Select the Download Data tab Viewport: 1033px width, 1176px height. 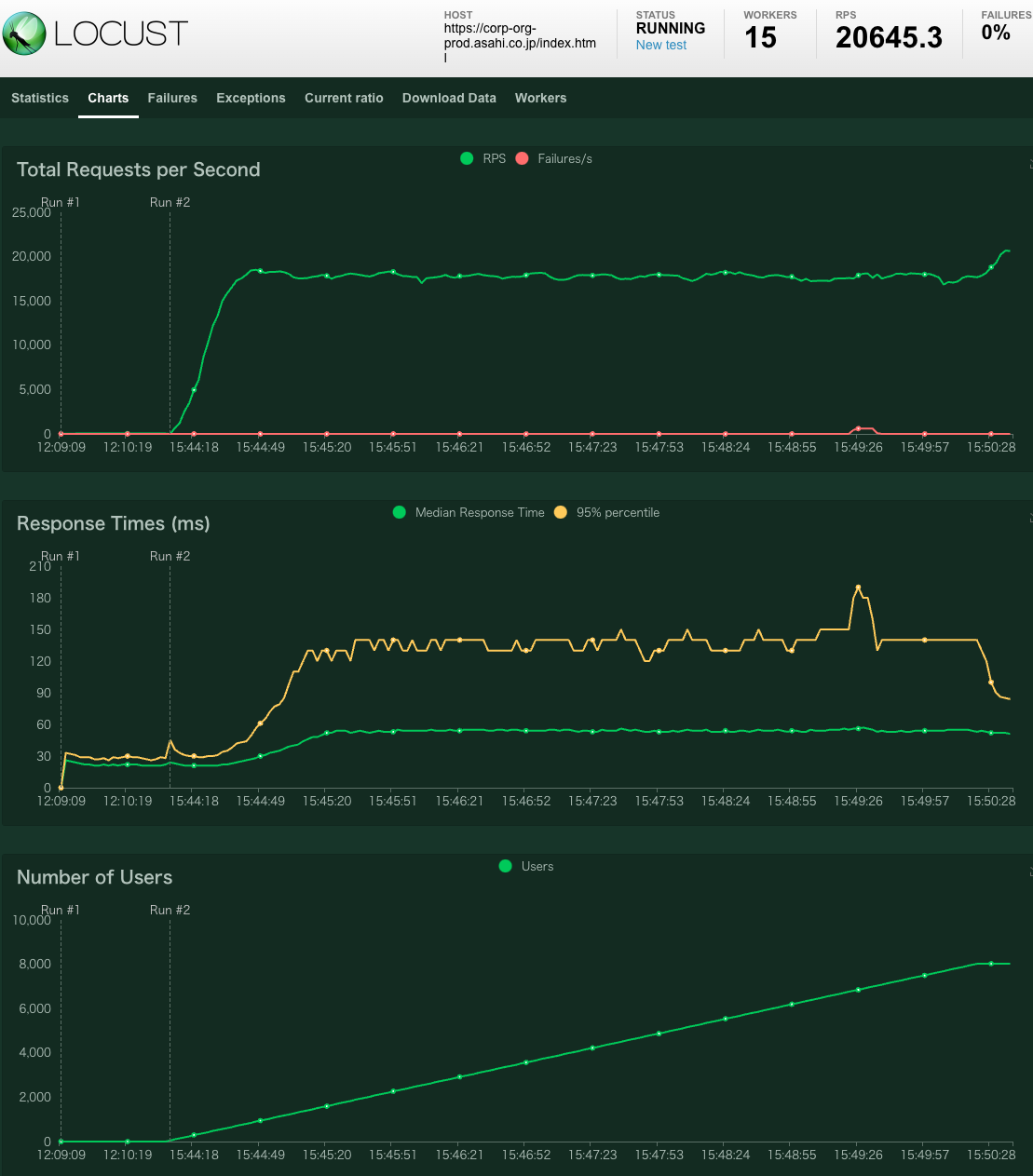449,98
